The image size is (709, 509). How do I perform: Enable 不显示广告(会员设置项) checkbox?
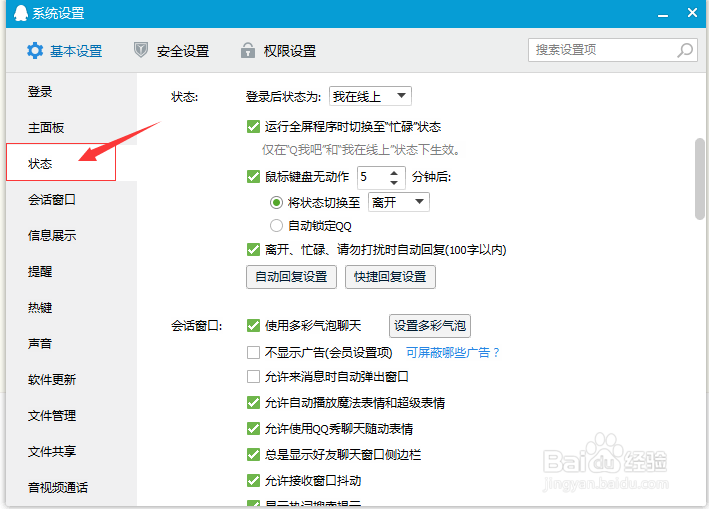(253, 352)
